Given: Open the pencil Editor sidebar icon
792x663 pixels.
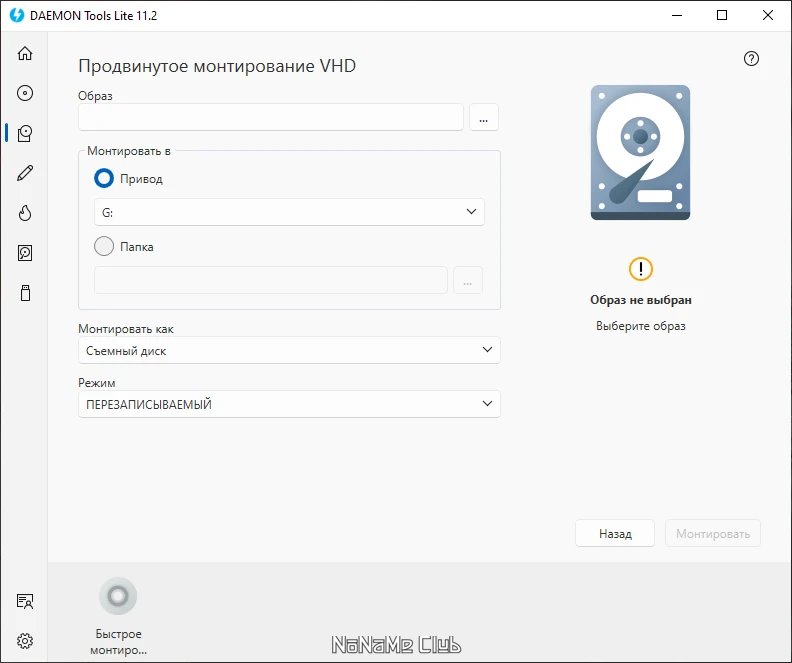Looking at the screenshot, I should coord(25,173).
